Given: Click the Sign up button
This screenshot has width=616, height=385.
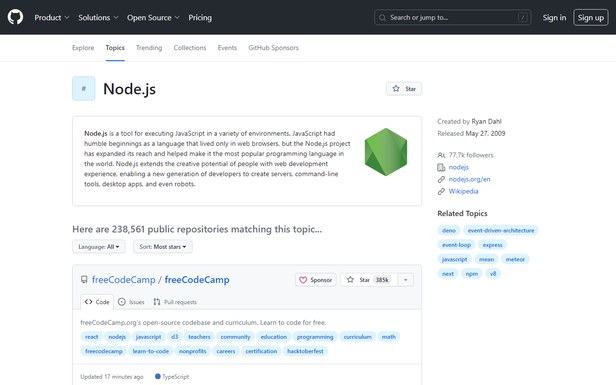Looking at the screenshot, I should point(591,18).
